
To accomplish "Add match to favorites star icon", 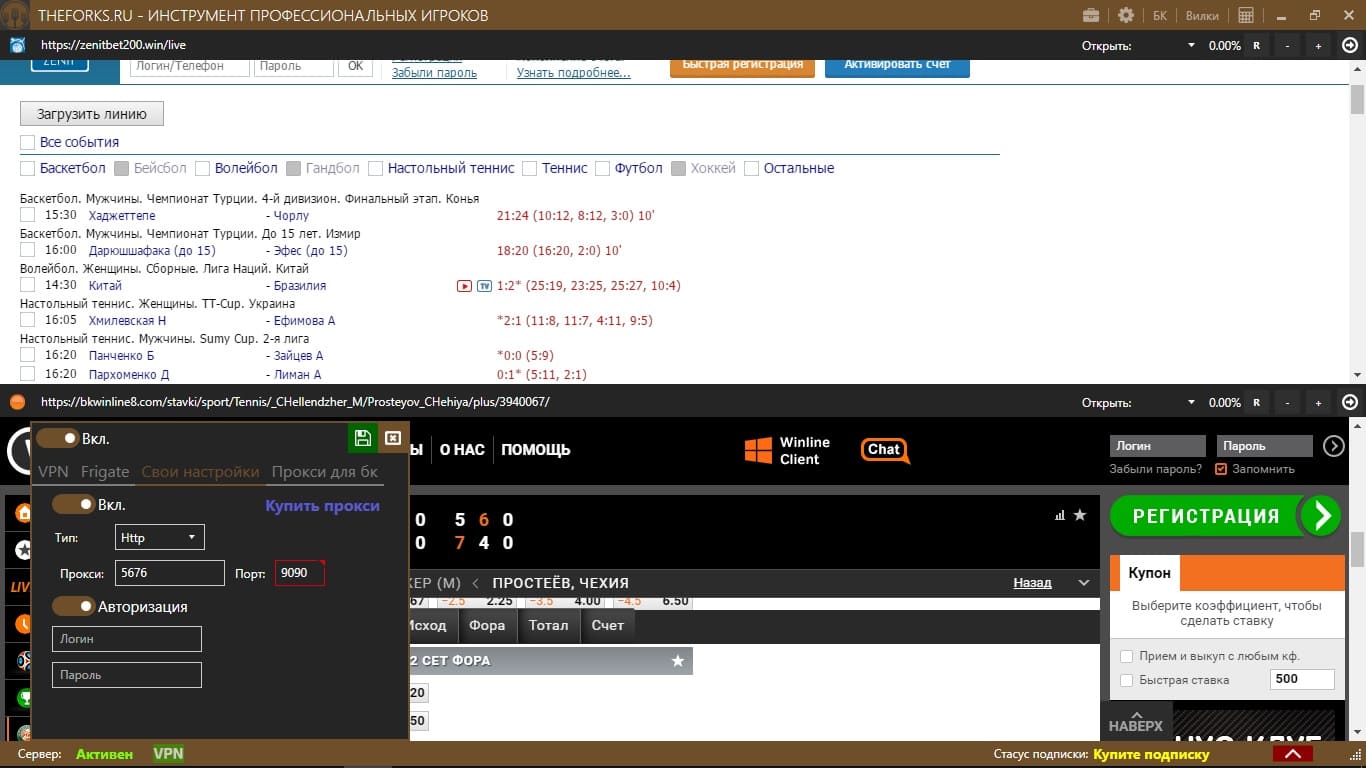I will (x=1080, y=515).
